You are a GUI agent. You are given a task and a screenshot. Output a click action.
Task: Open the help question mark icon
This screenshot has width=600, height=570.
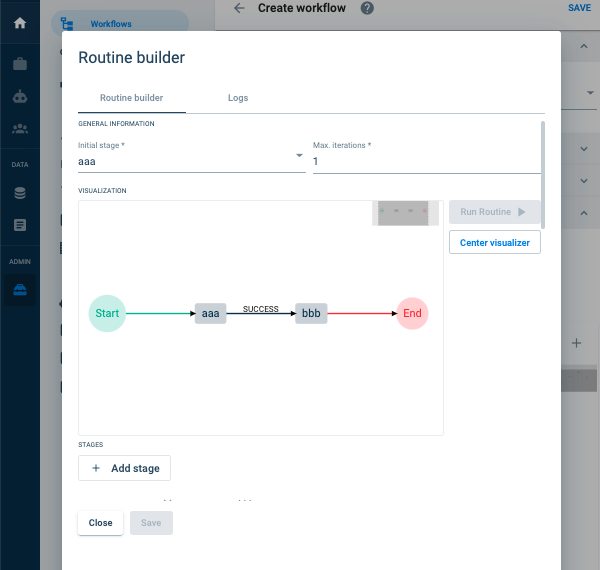click(x=367, y=8)
